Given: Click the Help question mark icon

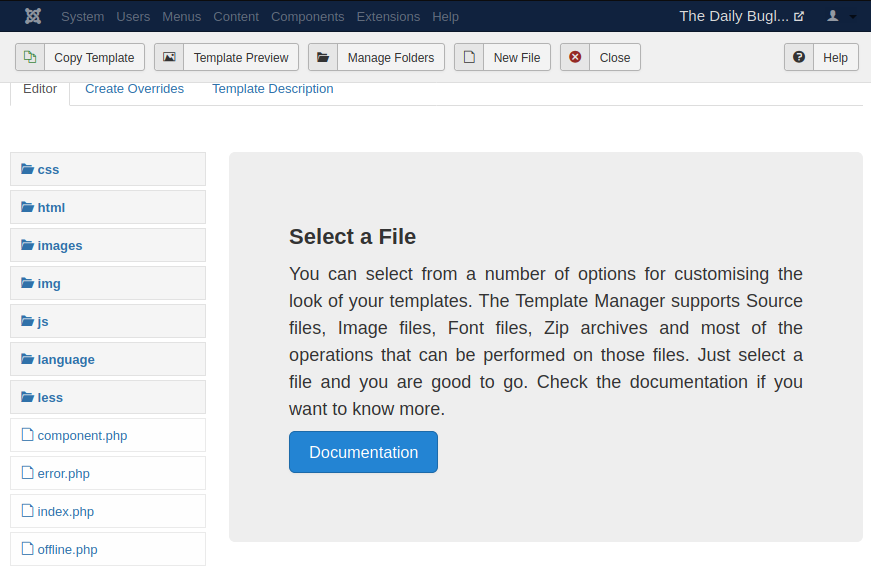Looking at the screenshot, I should click(x=799, y=57).
